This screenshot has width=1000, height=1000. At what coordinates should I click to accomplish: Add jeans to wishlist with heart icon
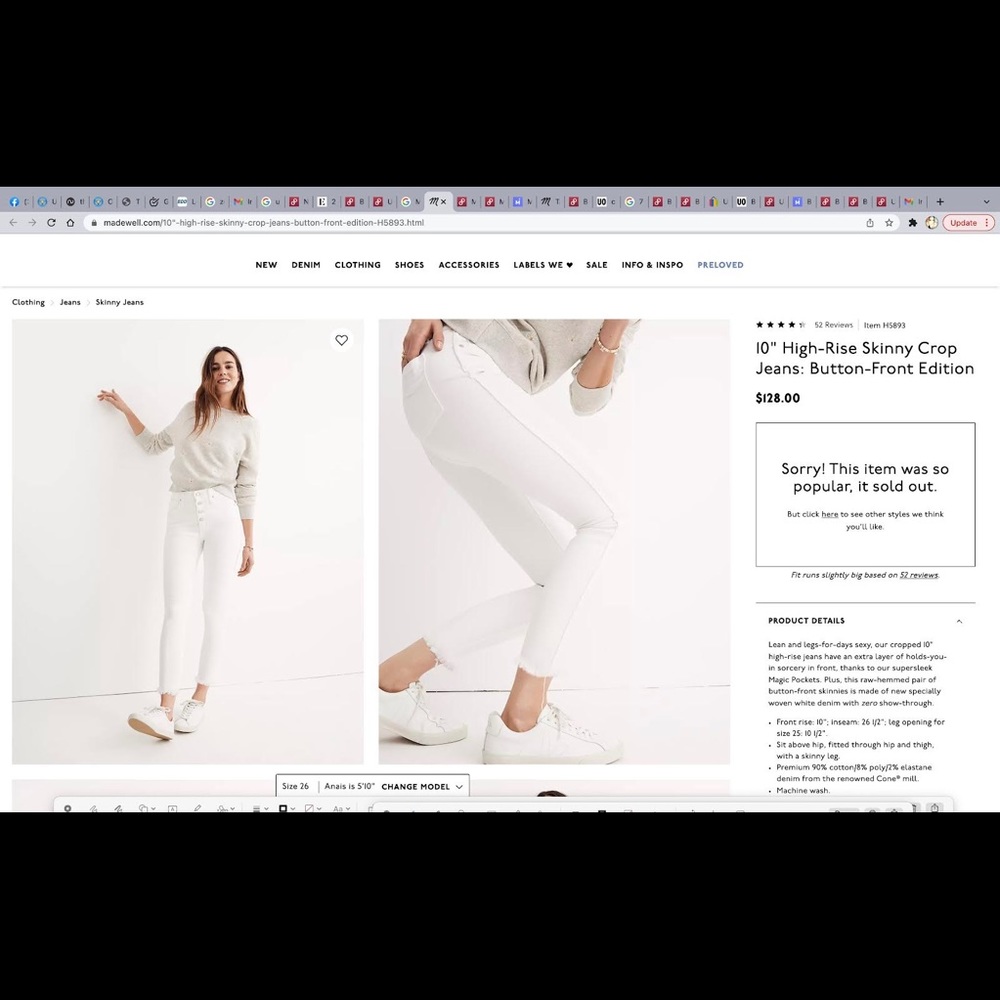[342, 340]
